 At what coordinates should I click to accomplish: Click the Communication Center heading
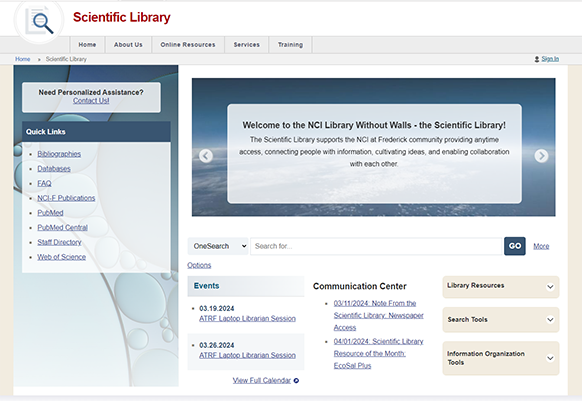pos(360,286)
